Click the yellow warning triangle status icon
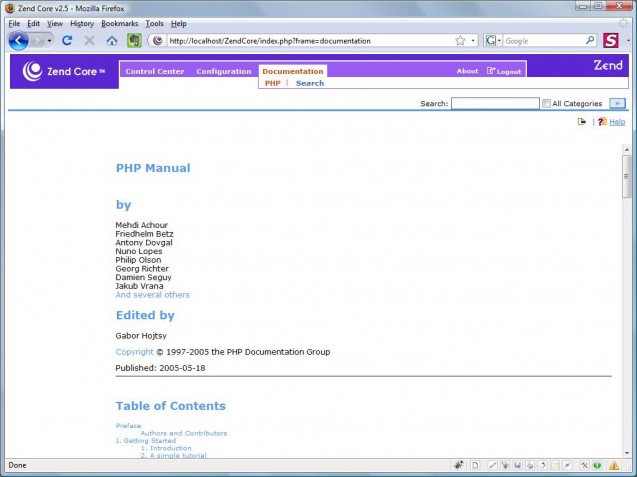Viewport: 637px width, 477px height. 614,465
